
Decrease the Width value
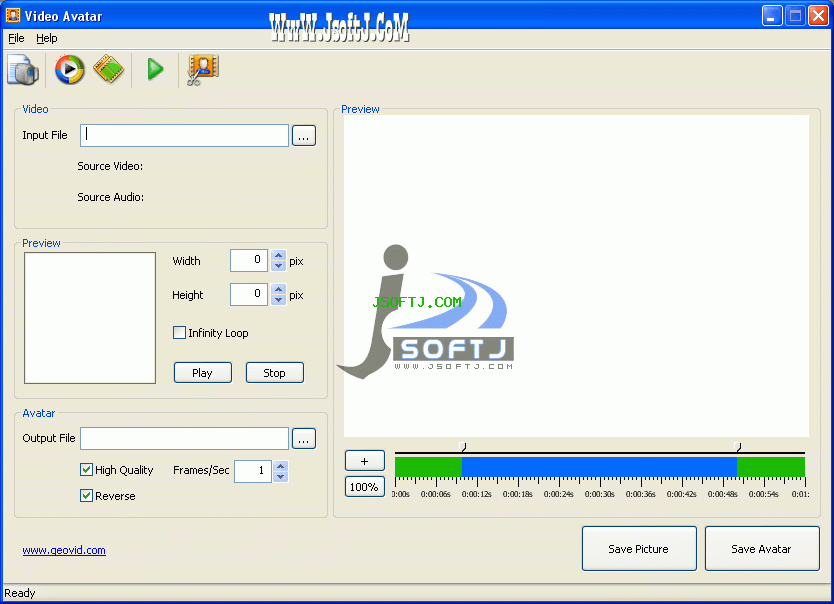point(278,266)
